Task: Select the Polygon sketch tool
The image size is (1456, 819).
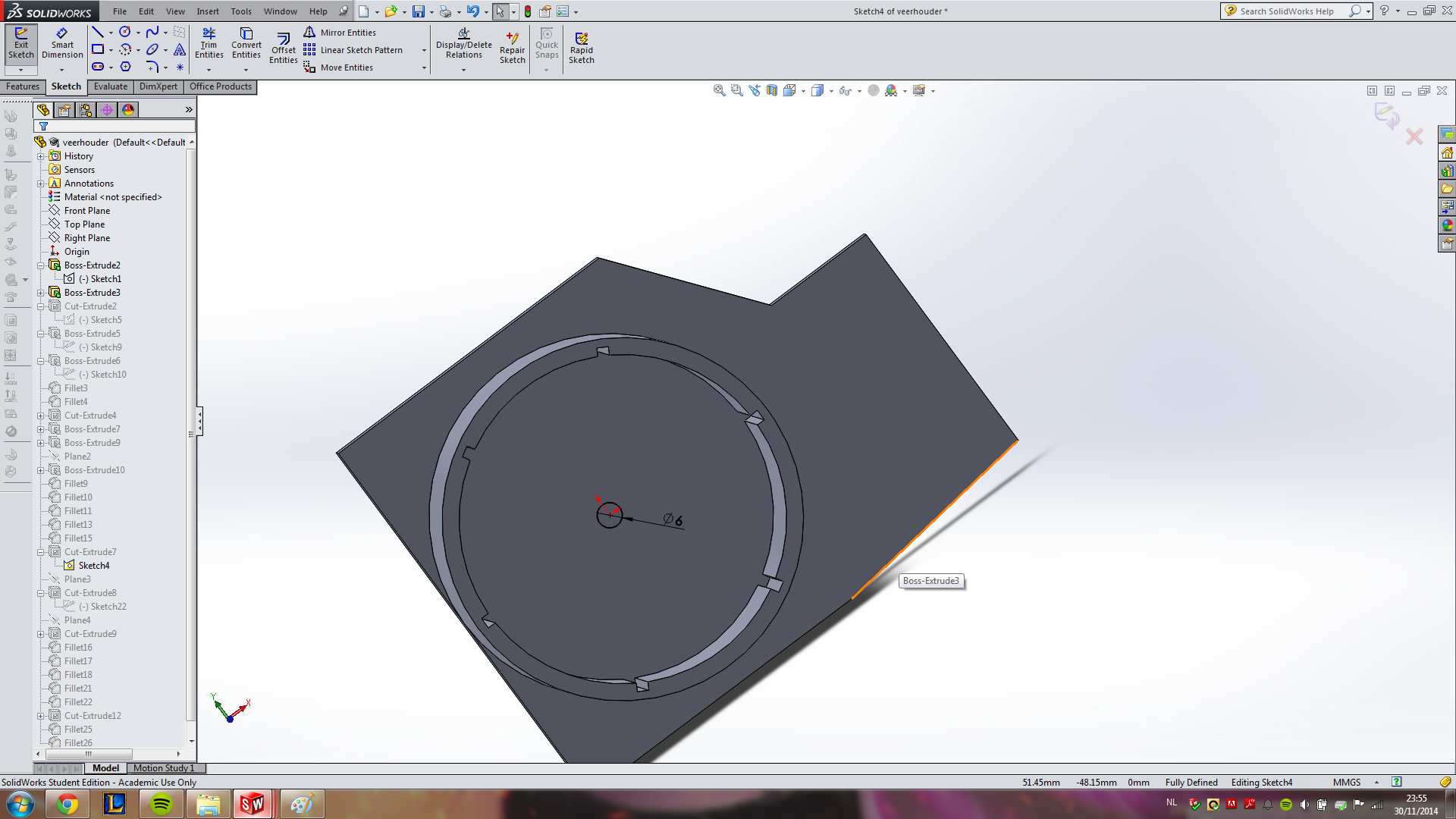Action: click(125, 67)
